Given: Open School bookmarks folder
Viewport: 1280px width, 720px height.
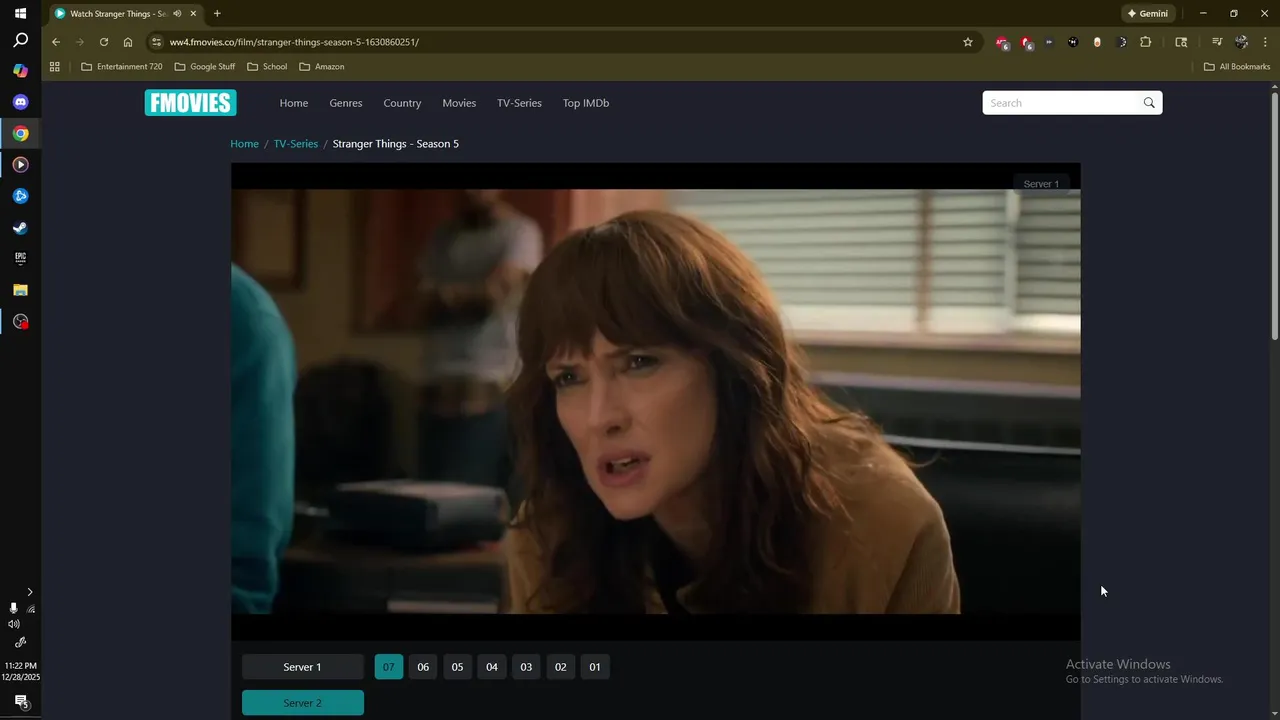Looking at the screenshot, I should (267, 67).
